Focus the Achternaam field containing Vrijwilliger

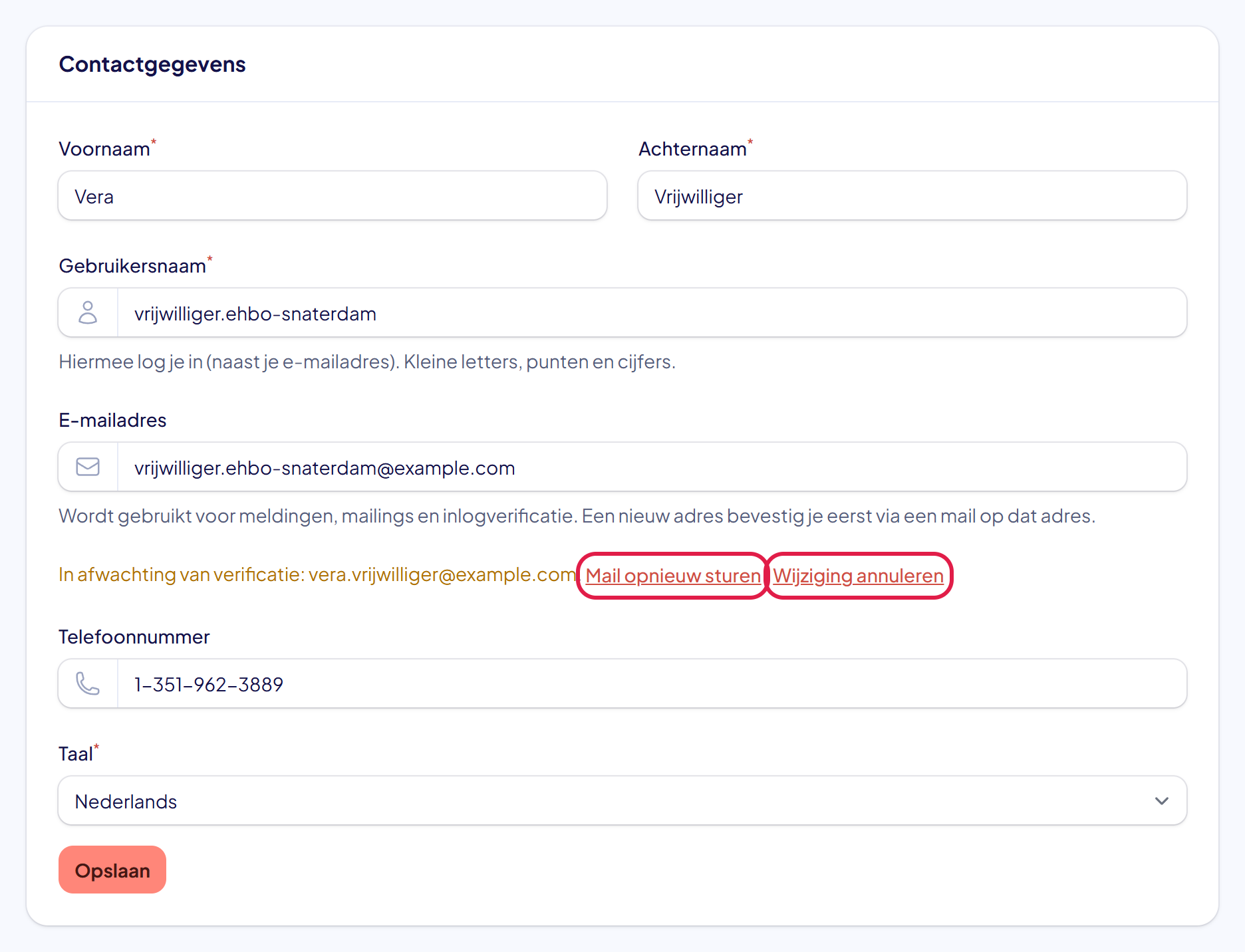912,195
